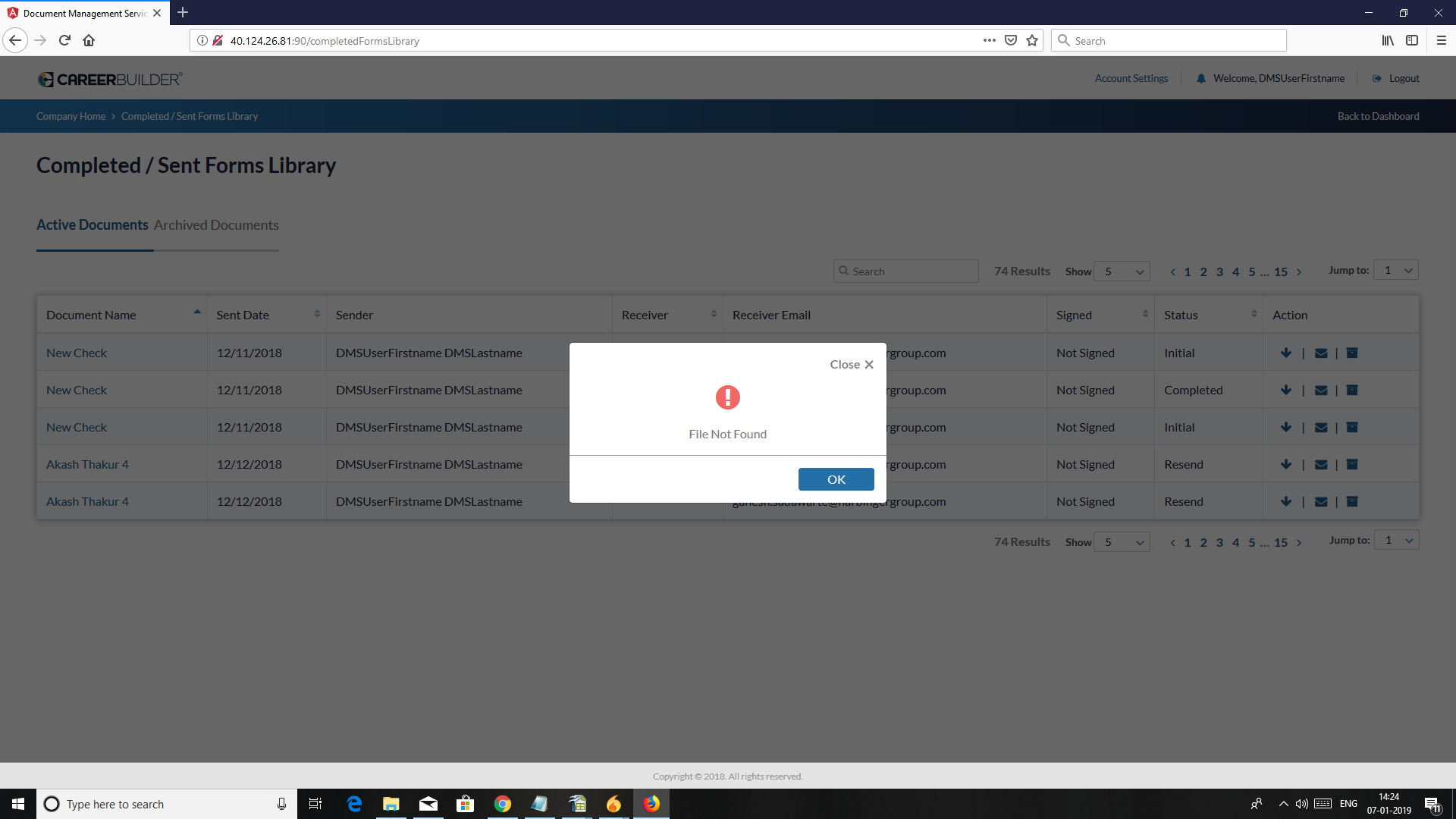This screenshot has width=1456, height=819.
Task: Open the bottom Show results dropdown
Action: [1122, 542]
